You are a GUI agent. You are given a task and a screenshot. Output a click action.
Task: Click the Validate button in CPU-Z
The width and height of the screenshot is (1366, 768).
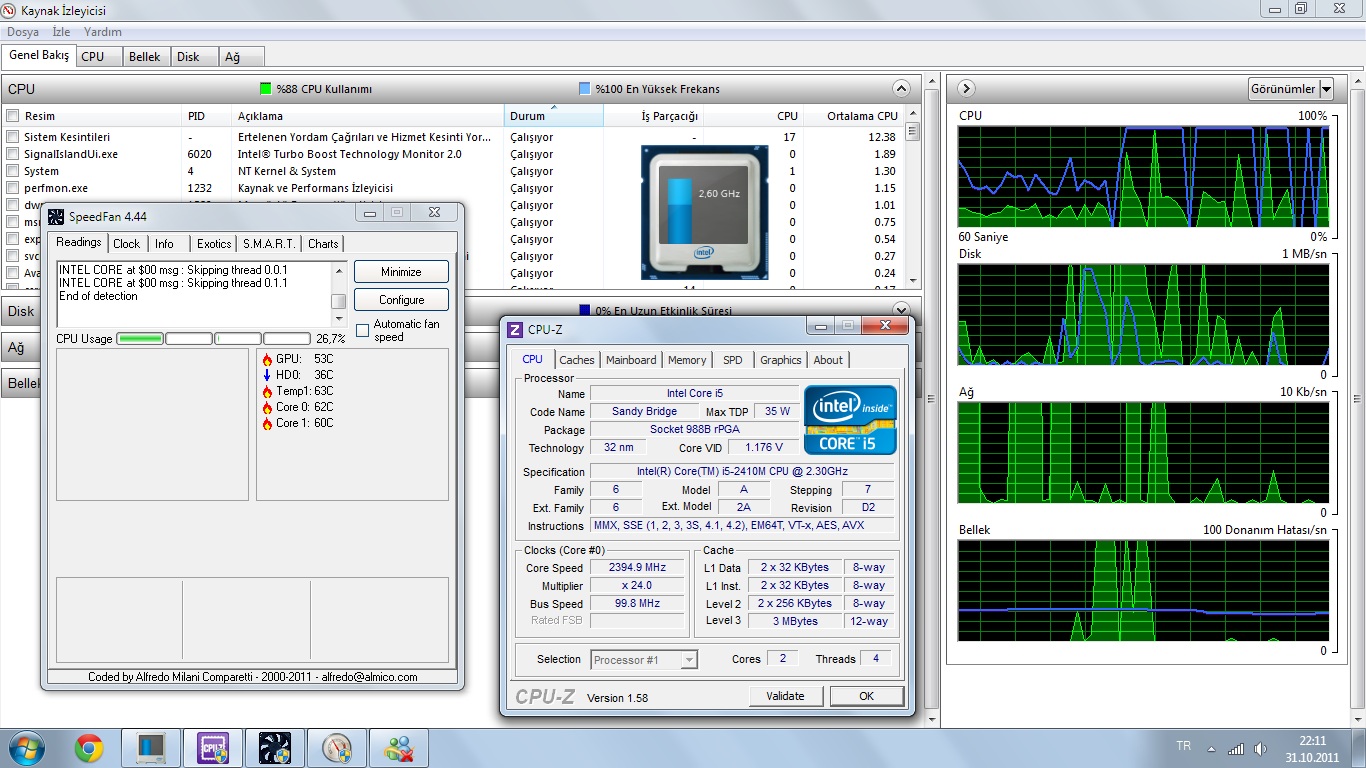click(785, 696)
